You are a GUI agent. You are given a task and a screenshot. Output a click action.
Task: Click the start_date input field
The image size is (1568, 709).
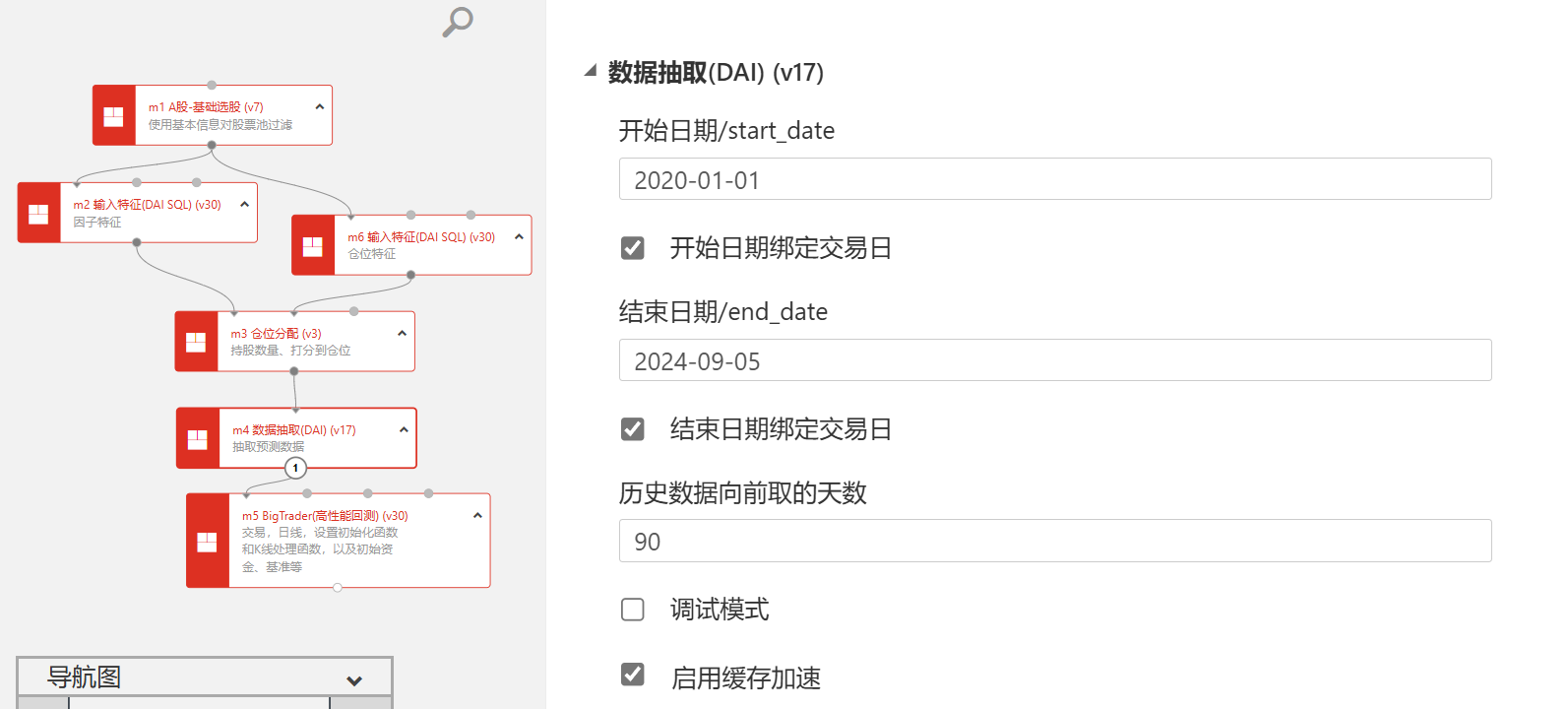click(x=1054, y=180)
